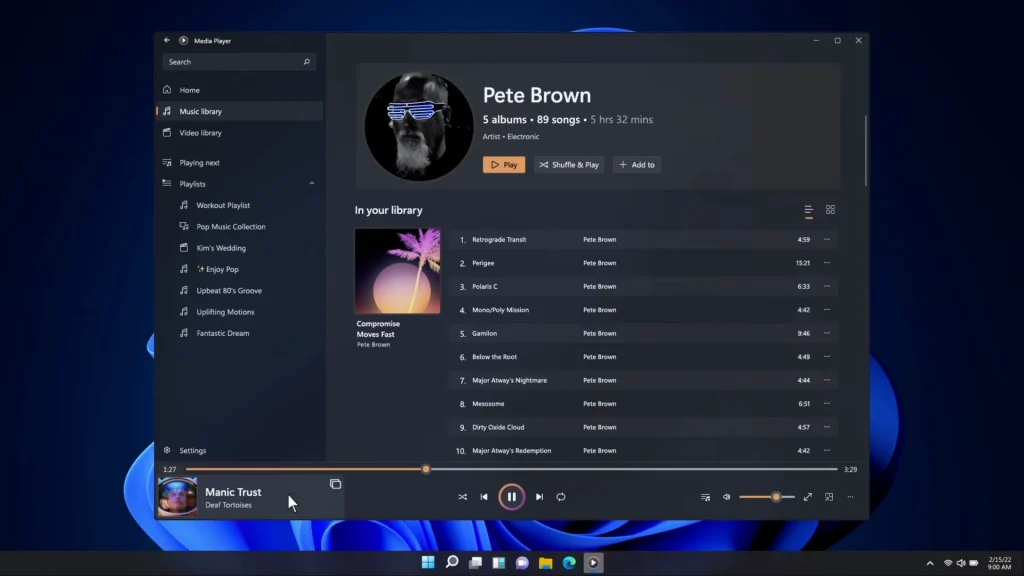Select the sorted list view icon

coord(808,211)
